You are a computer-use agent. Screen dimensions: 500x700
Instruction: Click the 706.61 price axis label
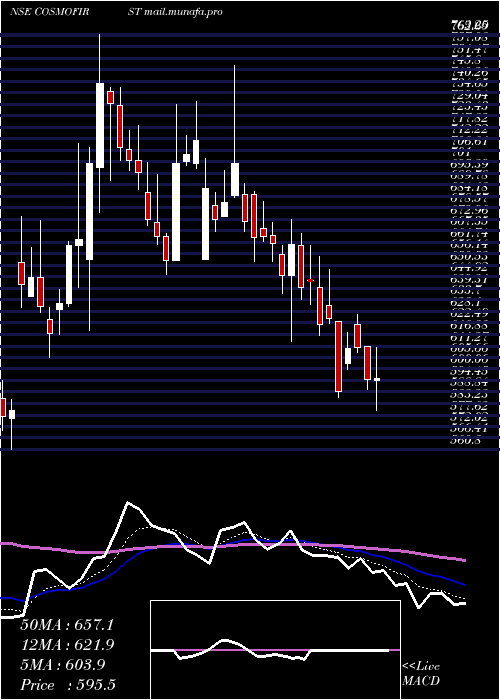(470, 142)
